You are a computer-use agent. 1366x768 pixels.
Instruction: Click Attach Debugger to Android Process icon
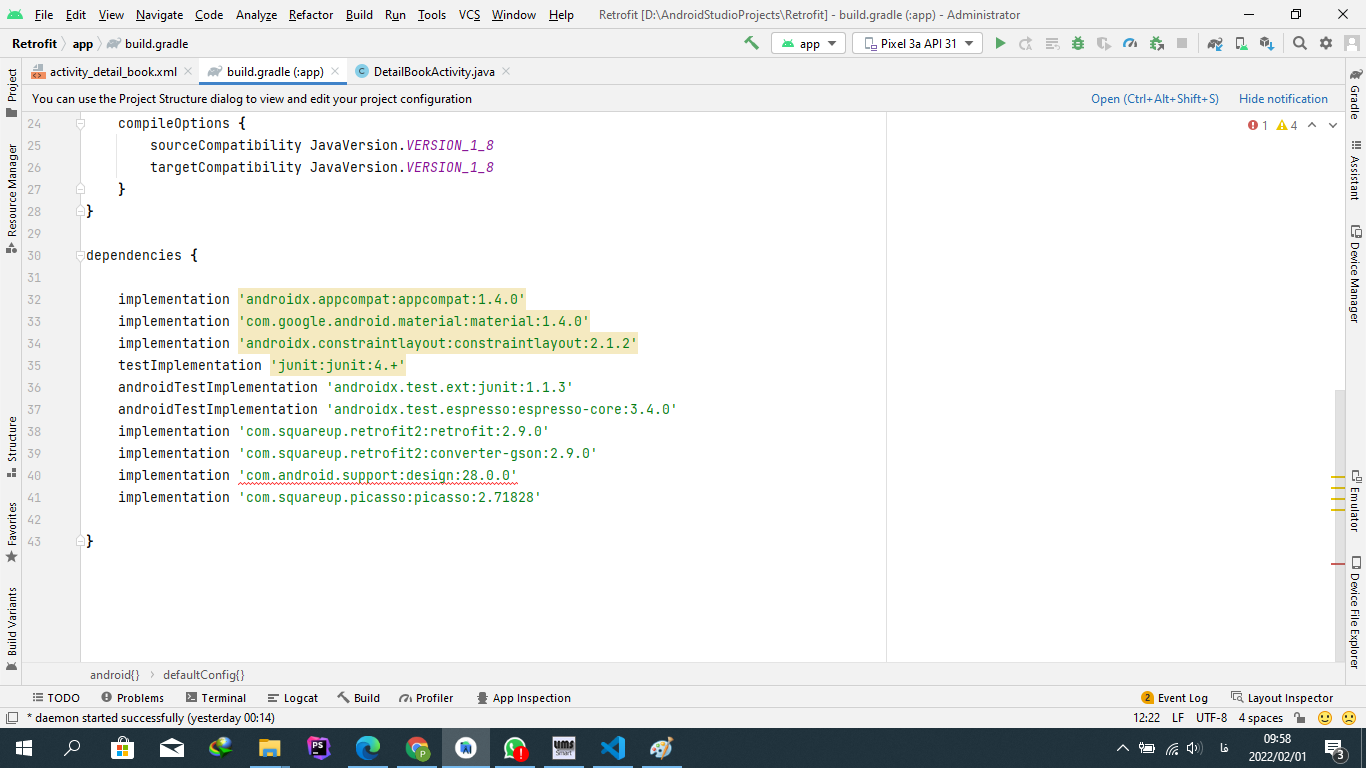coord(1156,43)
